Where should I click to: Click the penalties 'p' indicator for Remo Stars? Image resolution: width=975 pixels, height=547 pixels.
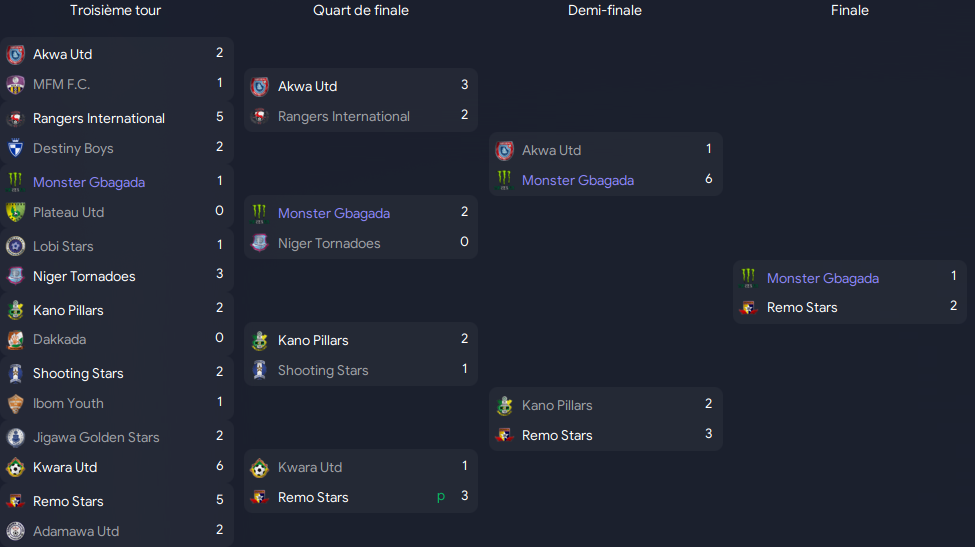441,496
